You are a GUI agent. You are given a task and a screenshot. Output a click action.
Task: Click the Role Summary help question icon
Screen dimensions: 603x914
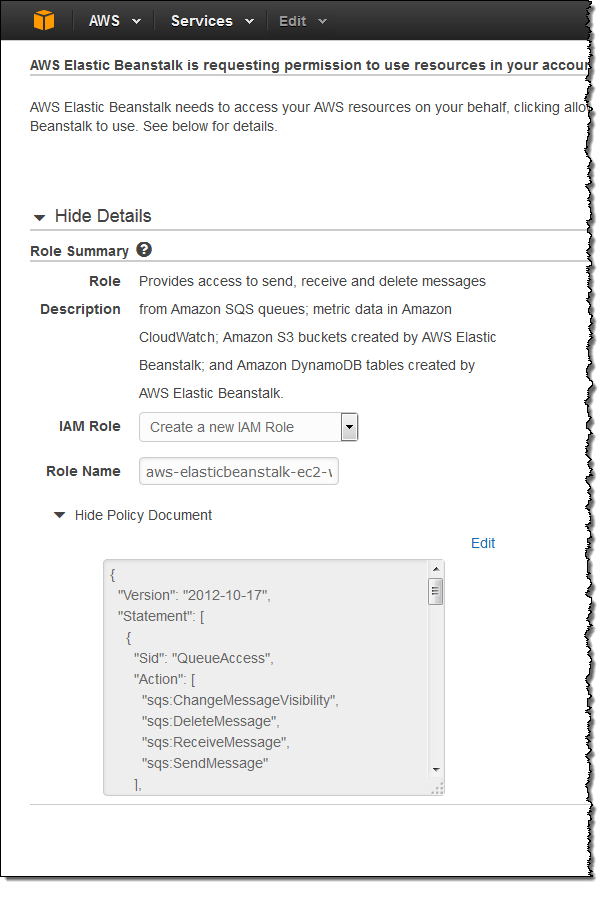click(144, 250)
